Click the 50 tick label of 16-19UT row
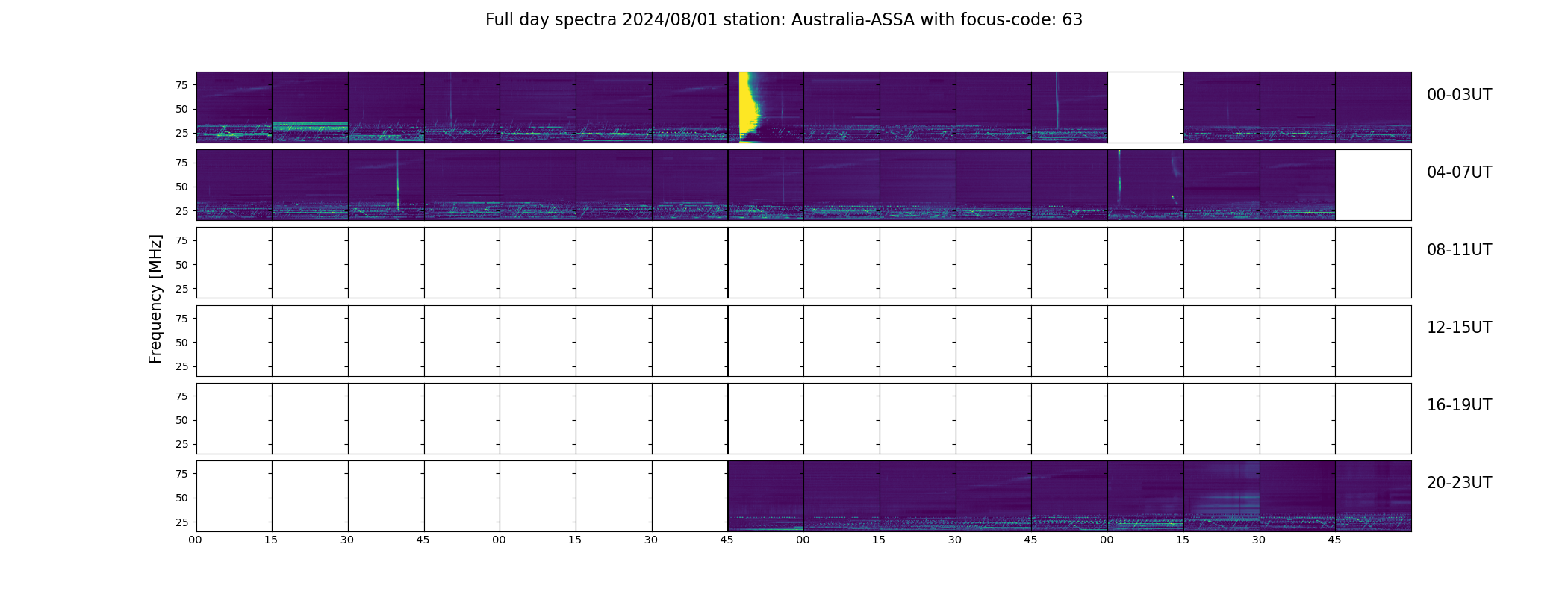 coord(181,420)
